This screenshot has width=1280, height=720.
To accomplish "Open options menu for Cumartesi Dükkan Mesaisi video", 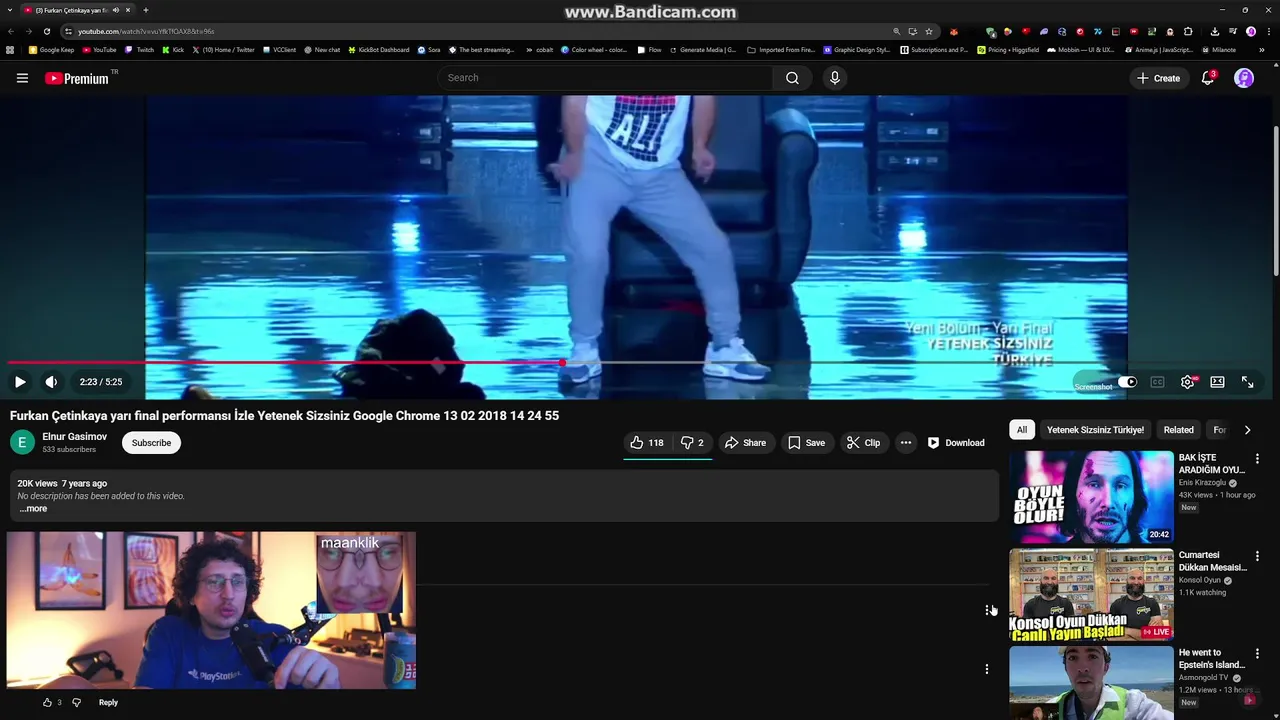I will [x=1257, y=556].
